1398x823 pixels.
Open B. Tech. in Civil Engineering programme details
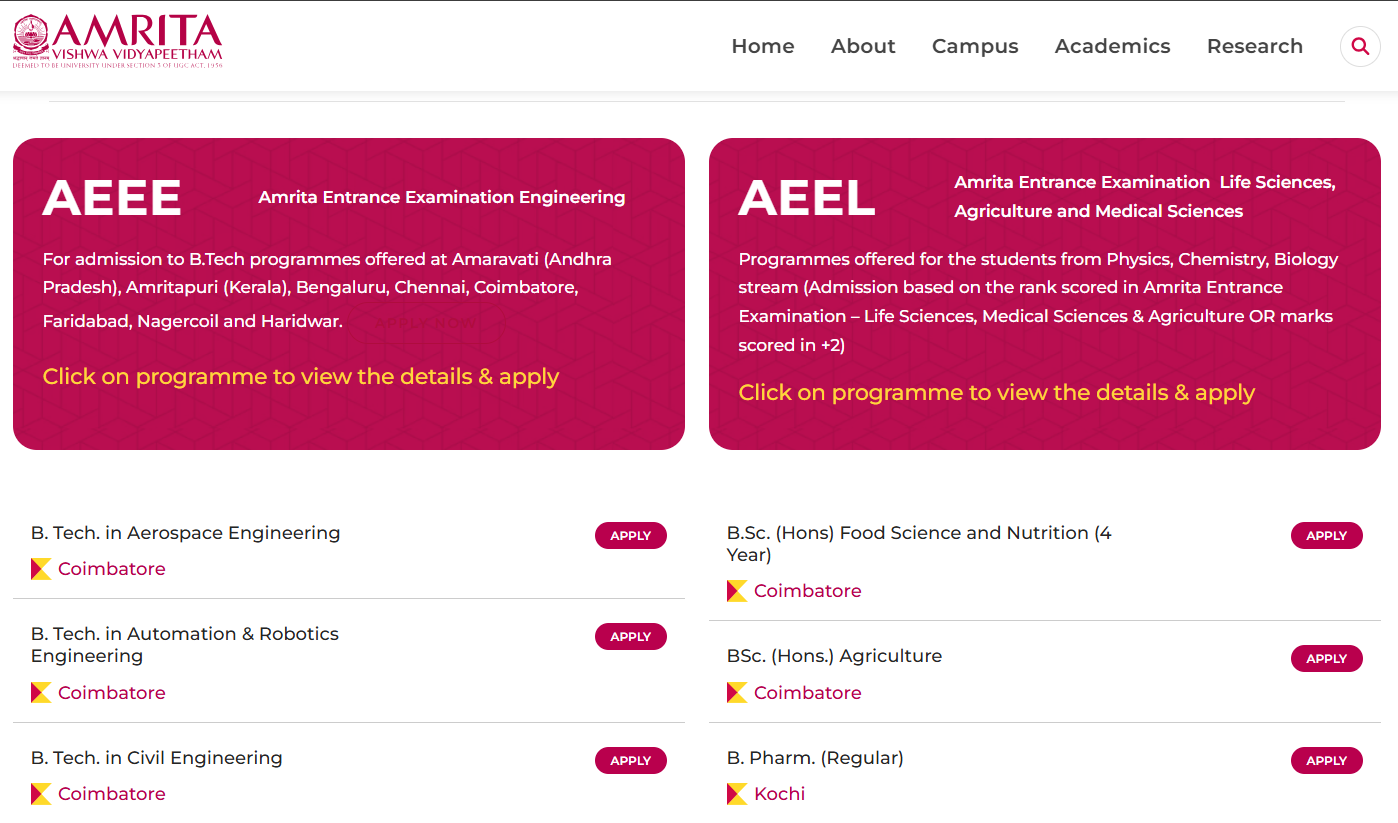(x=157, y=757)
